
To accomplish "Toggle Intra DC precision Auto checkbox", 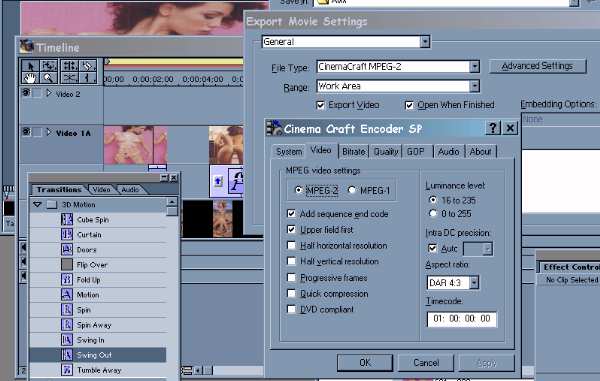I will pos(432,248).
